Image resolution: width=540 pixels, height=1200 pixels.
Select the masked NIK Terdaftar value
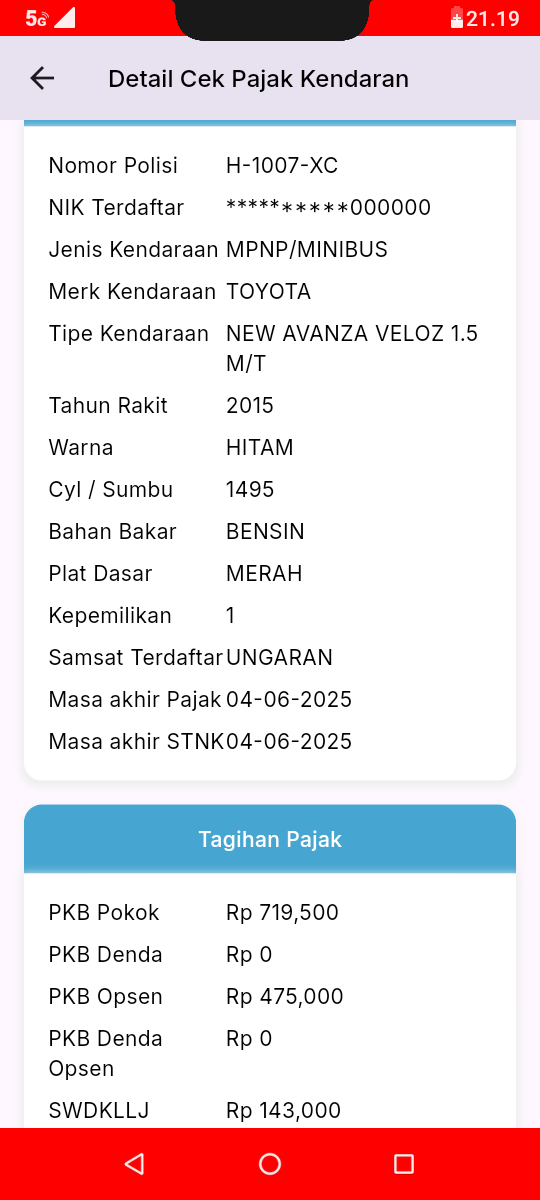[x=328, y=207]
